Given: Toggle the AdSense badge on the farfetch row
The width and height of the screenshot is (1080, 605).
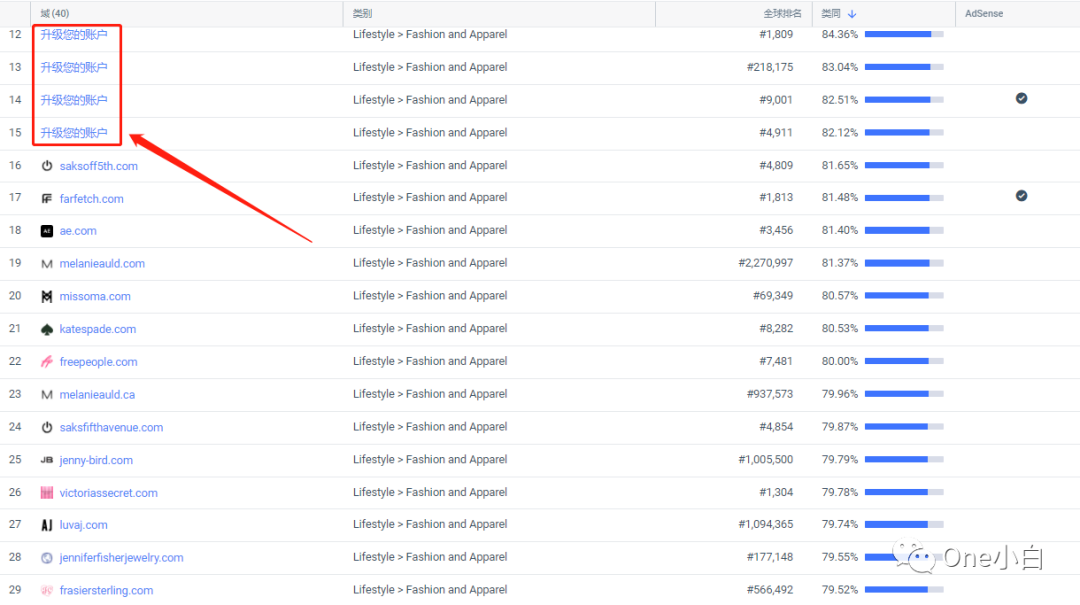Looking at the screenshot, I should pos(1021,196).
